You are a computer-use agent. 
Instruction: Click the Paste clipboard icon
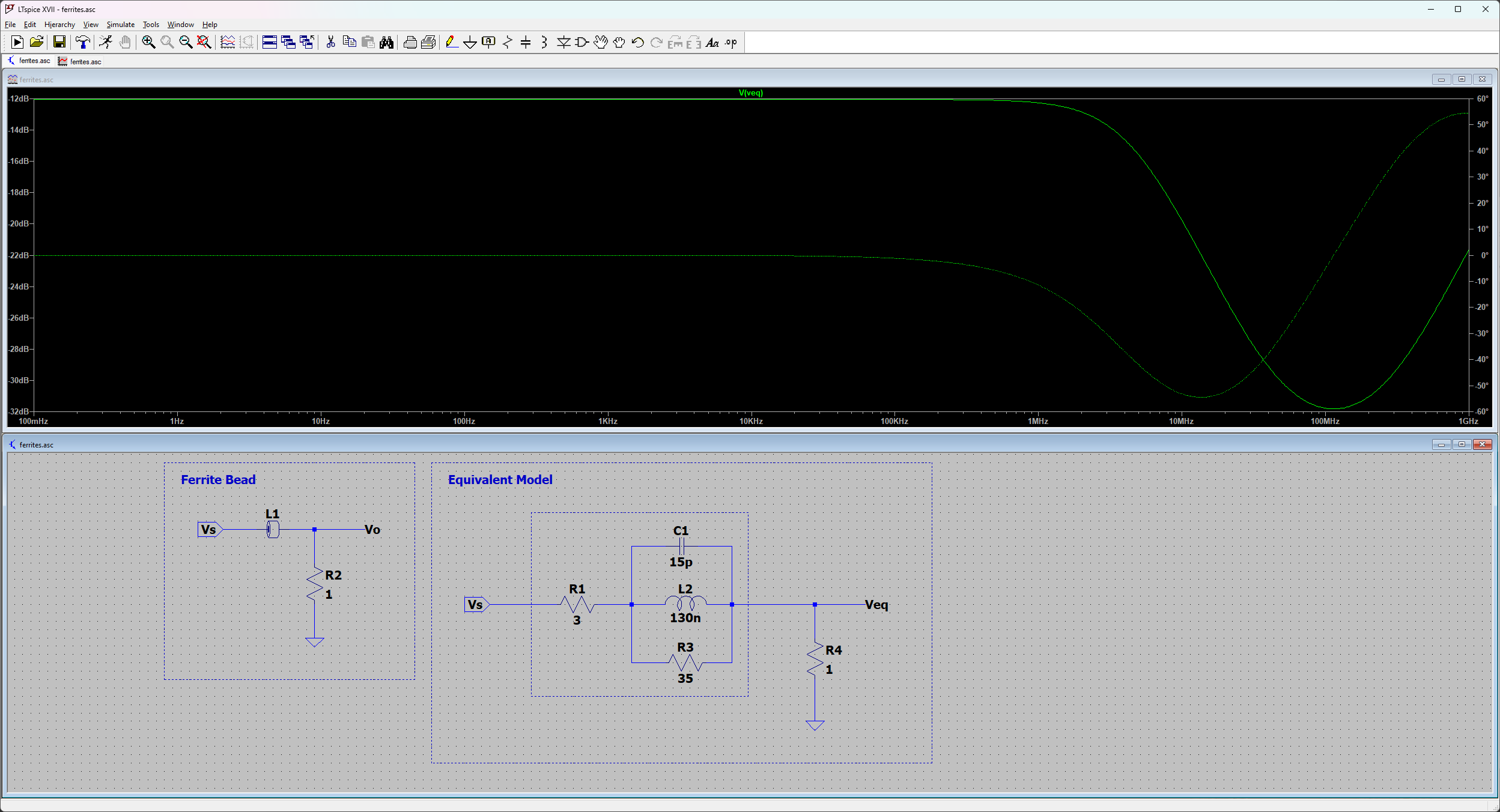[x=368, y=42]
